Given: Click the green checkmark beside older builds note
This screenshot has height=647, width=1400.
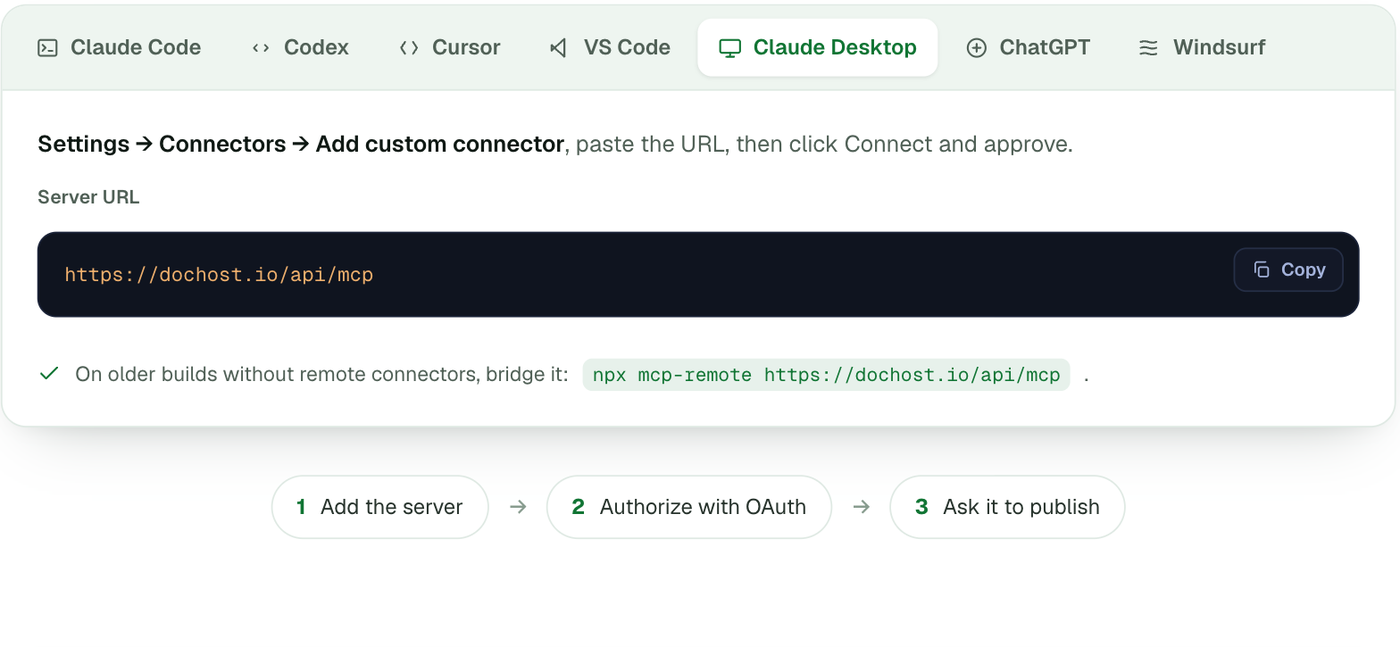Looking at the screenshot, I should 49,374.
